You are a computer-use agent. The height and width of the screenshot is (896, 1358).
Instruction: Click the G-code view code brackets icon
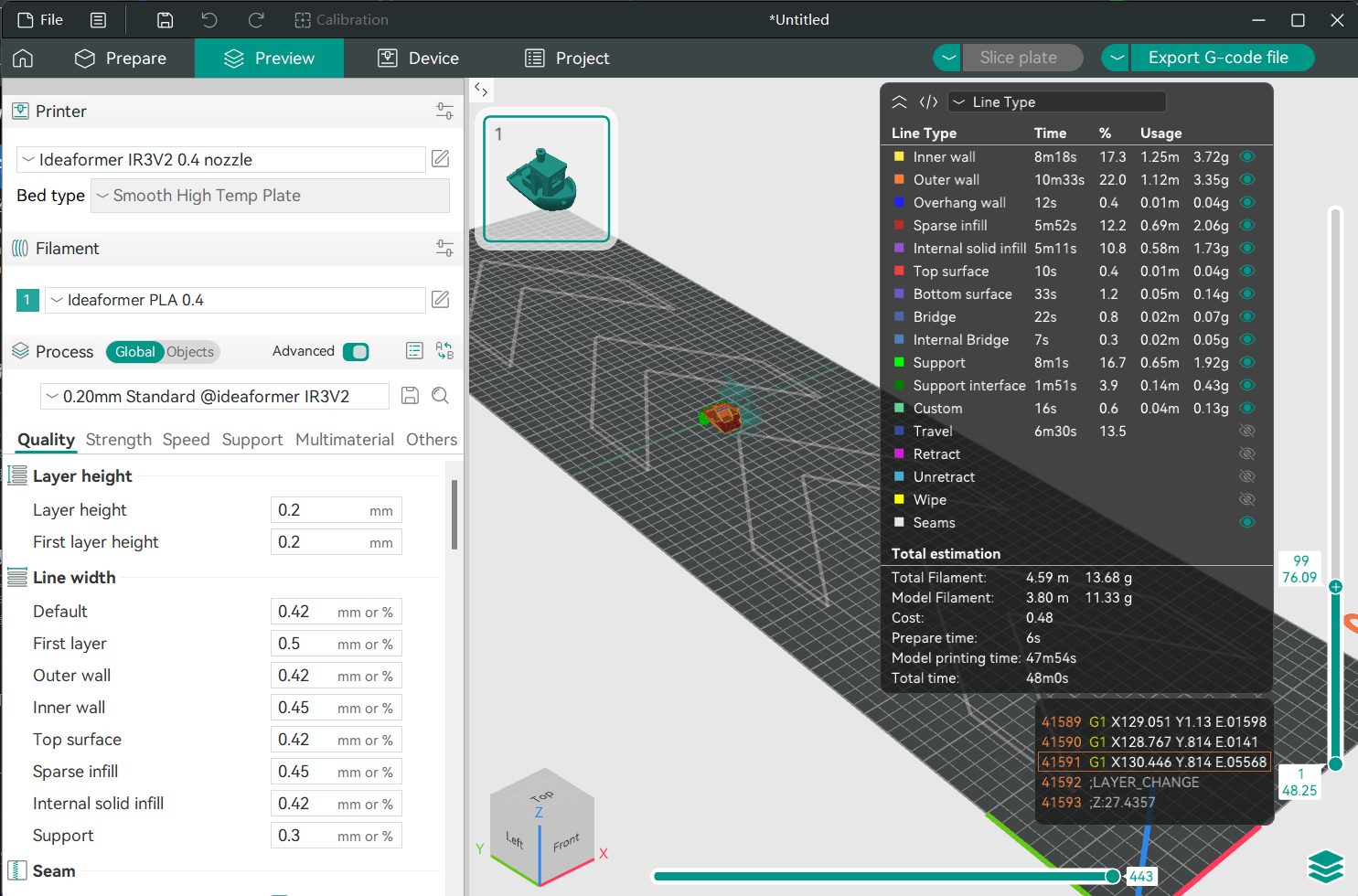tap(928, 101)
